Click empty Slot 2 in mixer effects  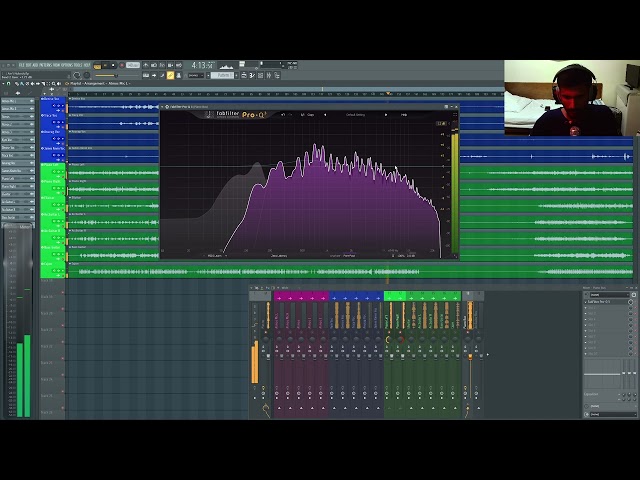[606, 308]
